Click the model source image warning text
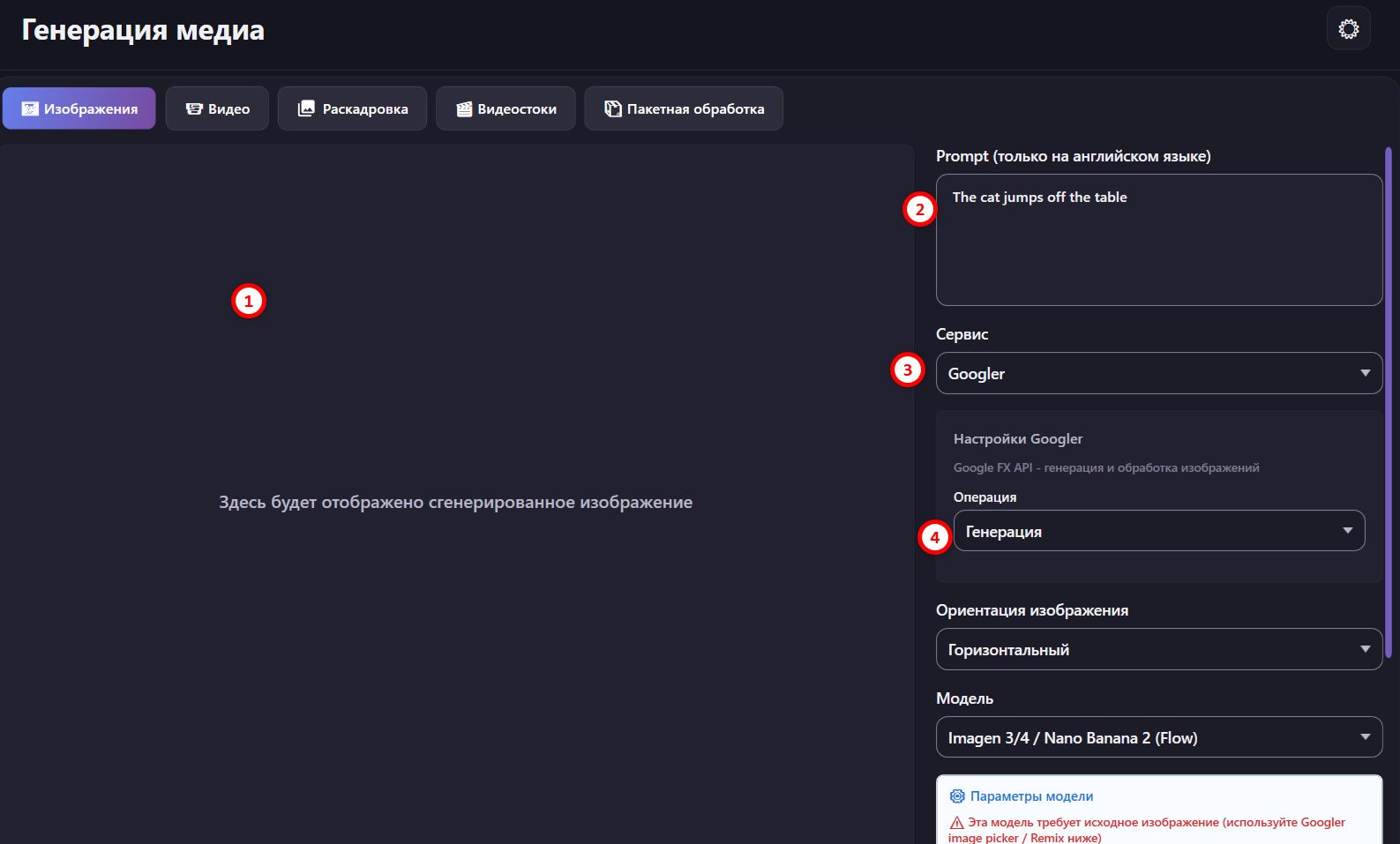 click(x=1147, y=830)
